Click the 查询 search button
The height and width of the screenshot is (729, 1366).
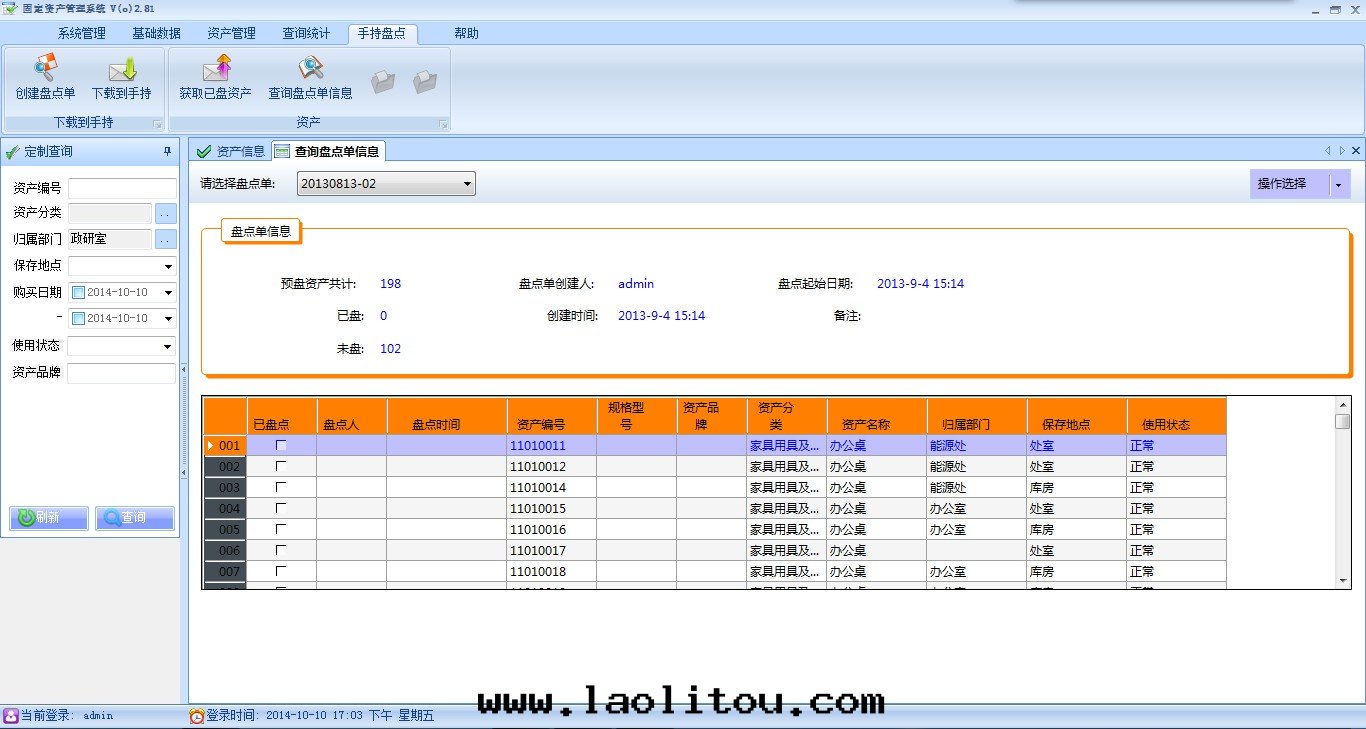pyautogui.click(x=135, y=518)
